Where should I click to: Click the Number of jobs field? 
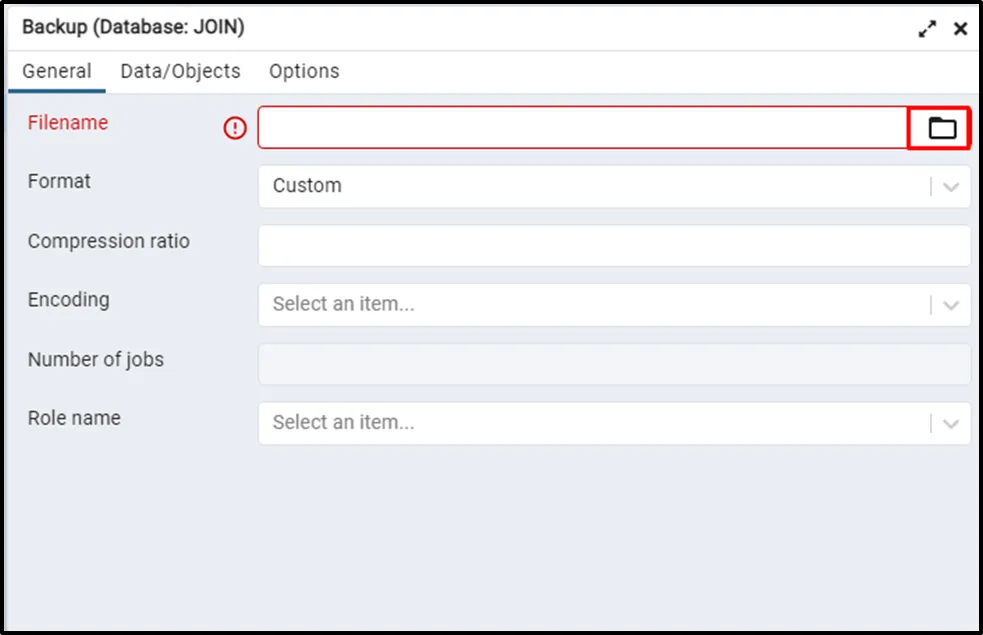click(614, 364)
